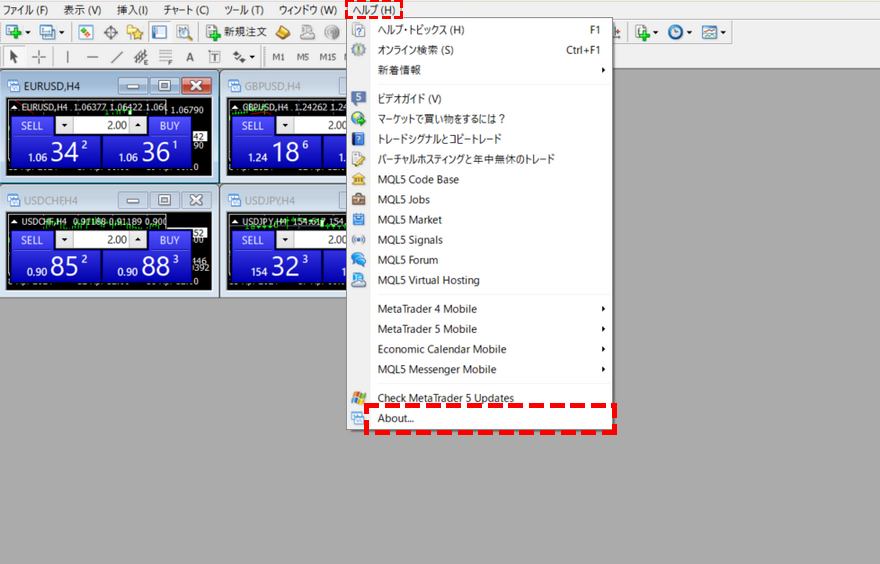Open MQL5 Market entry
The width and height of the screenshot is (880, 564).
click(x=480, y=220)
